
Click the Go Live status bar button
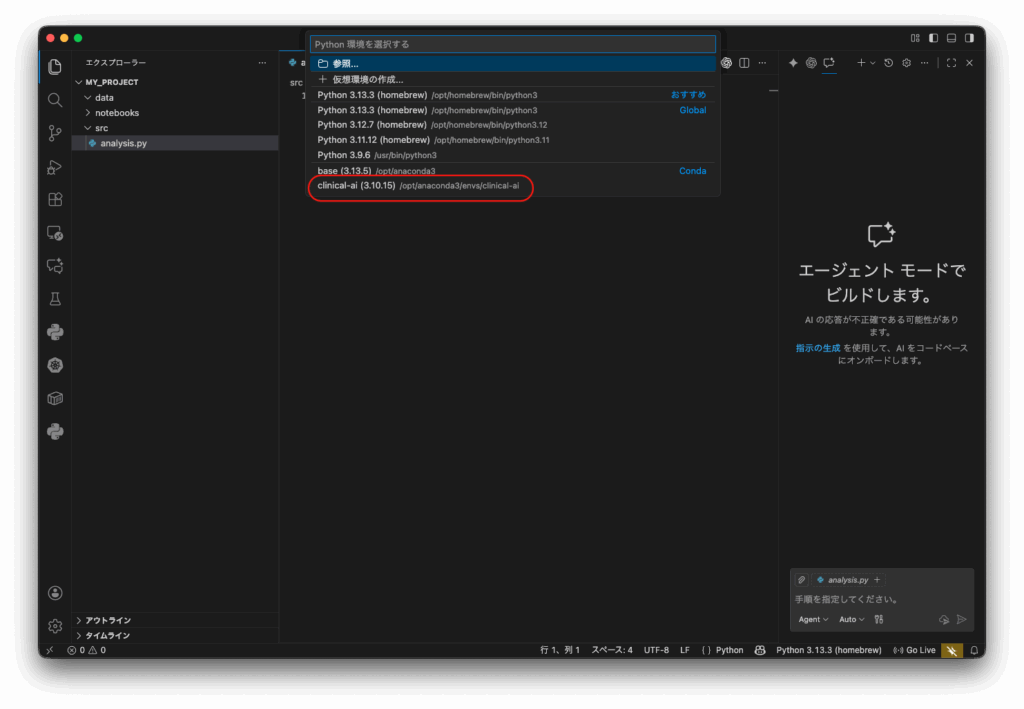[914, 650]
